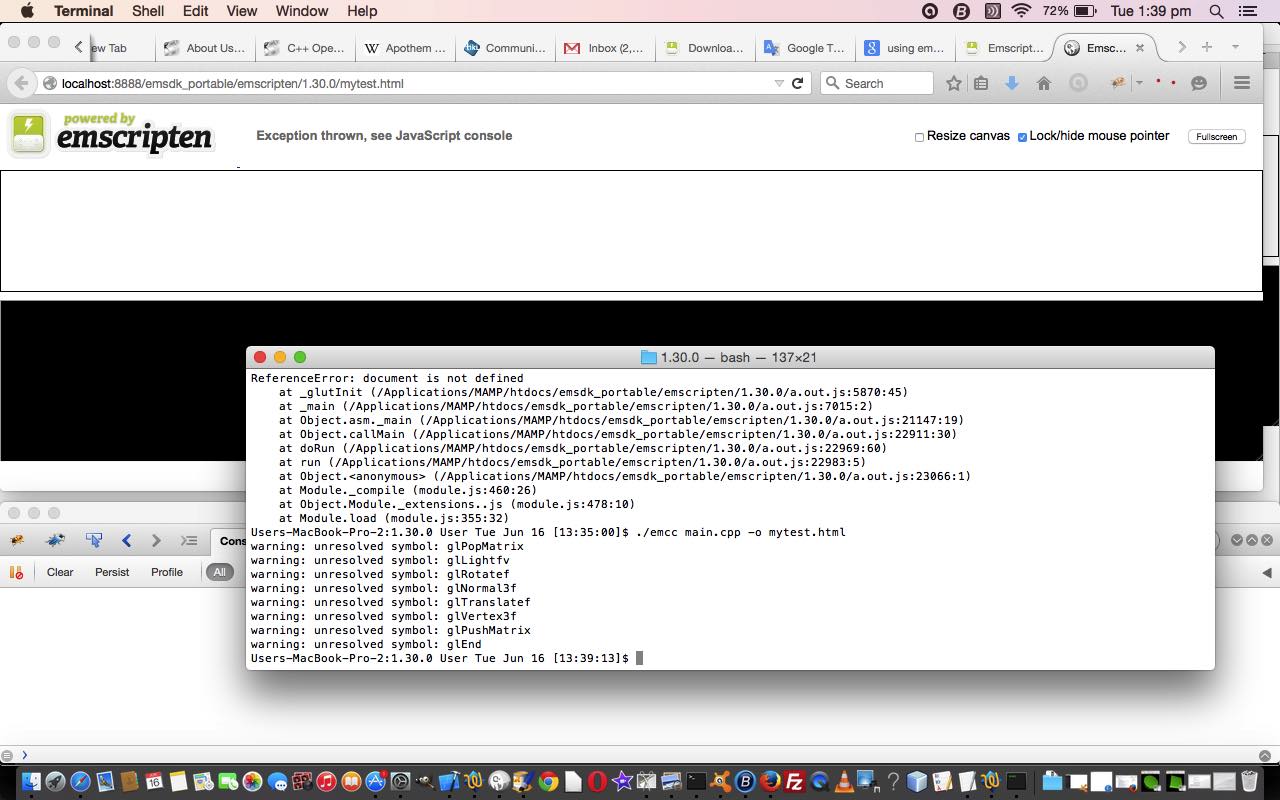Open the Help menu in menu bar

362,11
